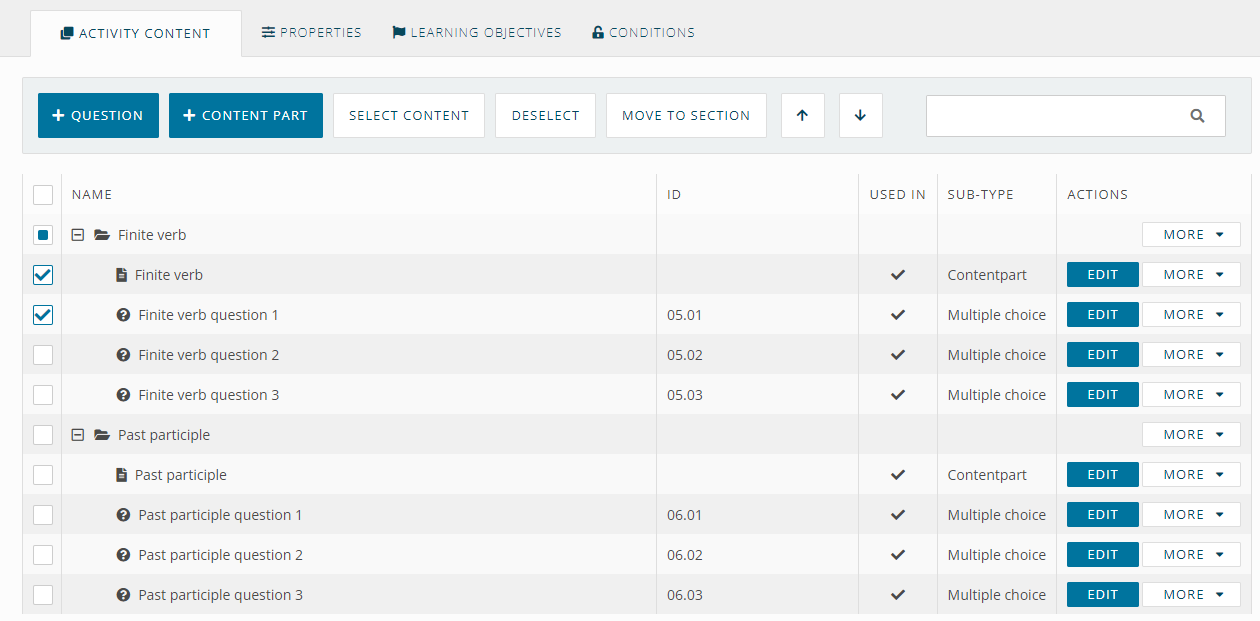Open the Conditions tab

tap(643, 32)
